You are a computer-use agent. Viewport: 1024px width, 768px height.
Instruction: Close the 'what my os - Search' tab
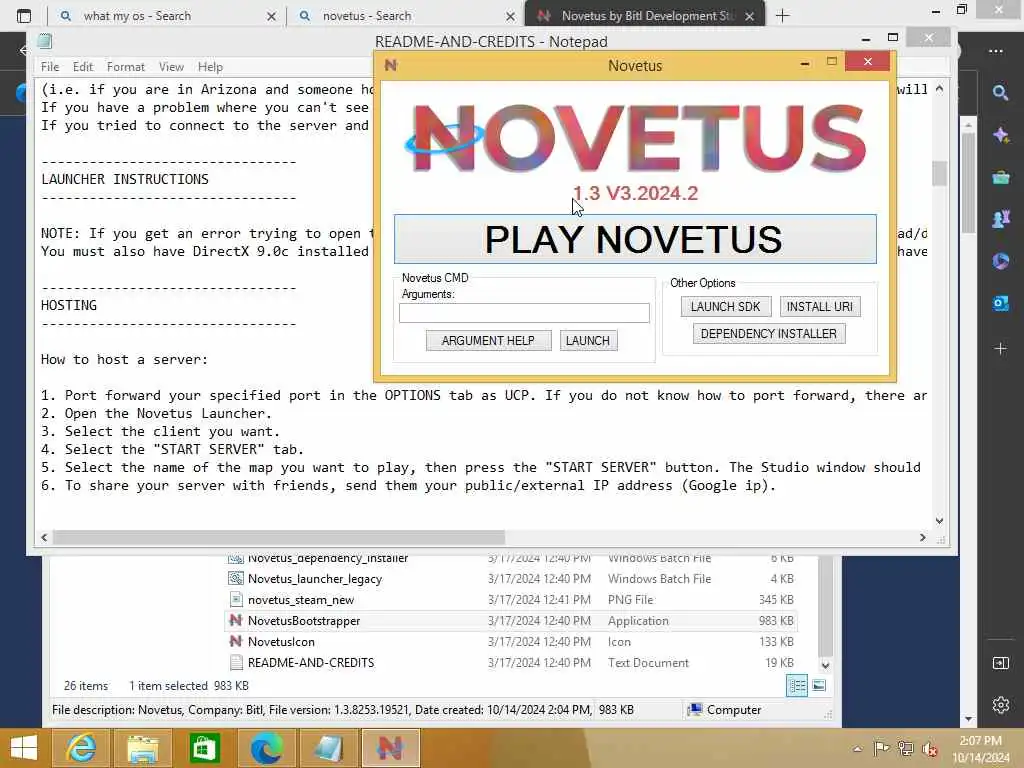click(271, 16)
